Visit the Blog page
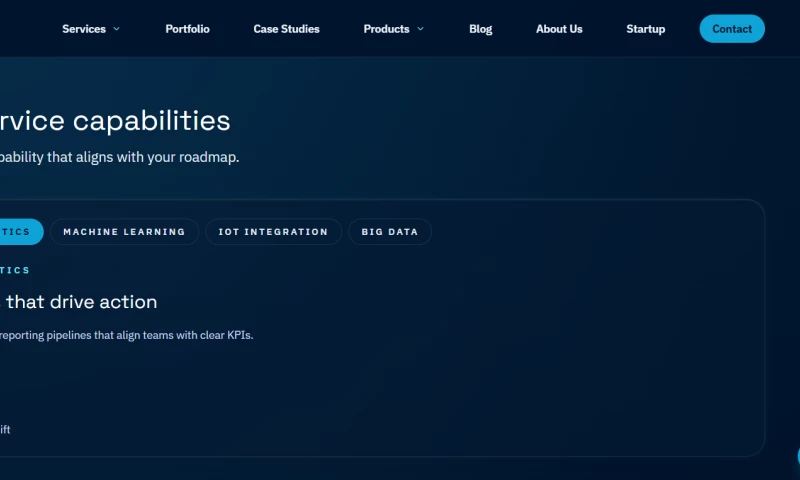The width and height of the screenshot is (800, 480). [x=481, y=29]
